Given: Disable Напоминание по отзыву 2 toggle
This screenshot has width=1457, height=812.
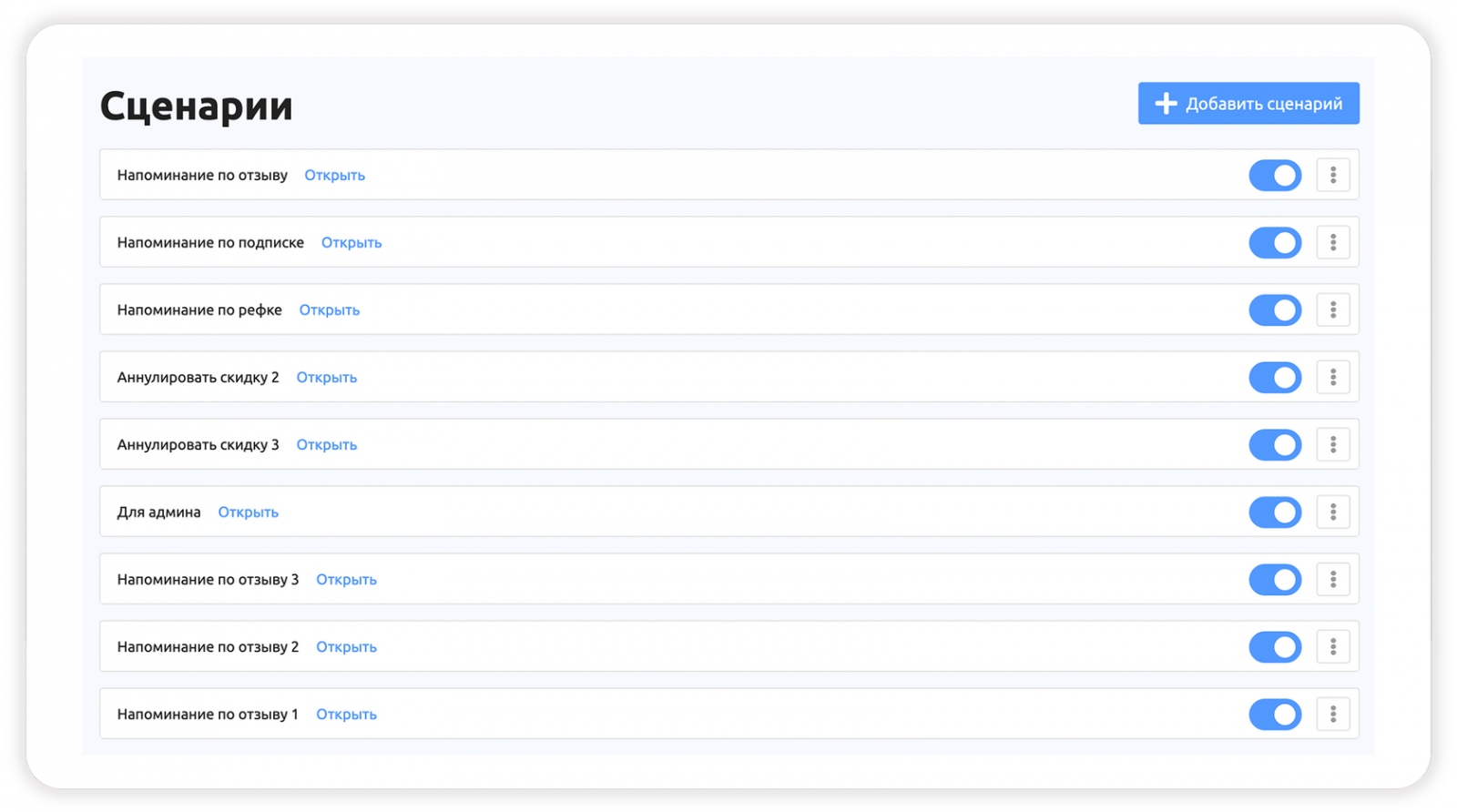Looking at the screenshot, I should click(1275, 647).
